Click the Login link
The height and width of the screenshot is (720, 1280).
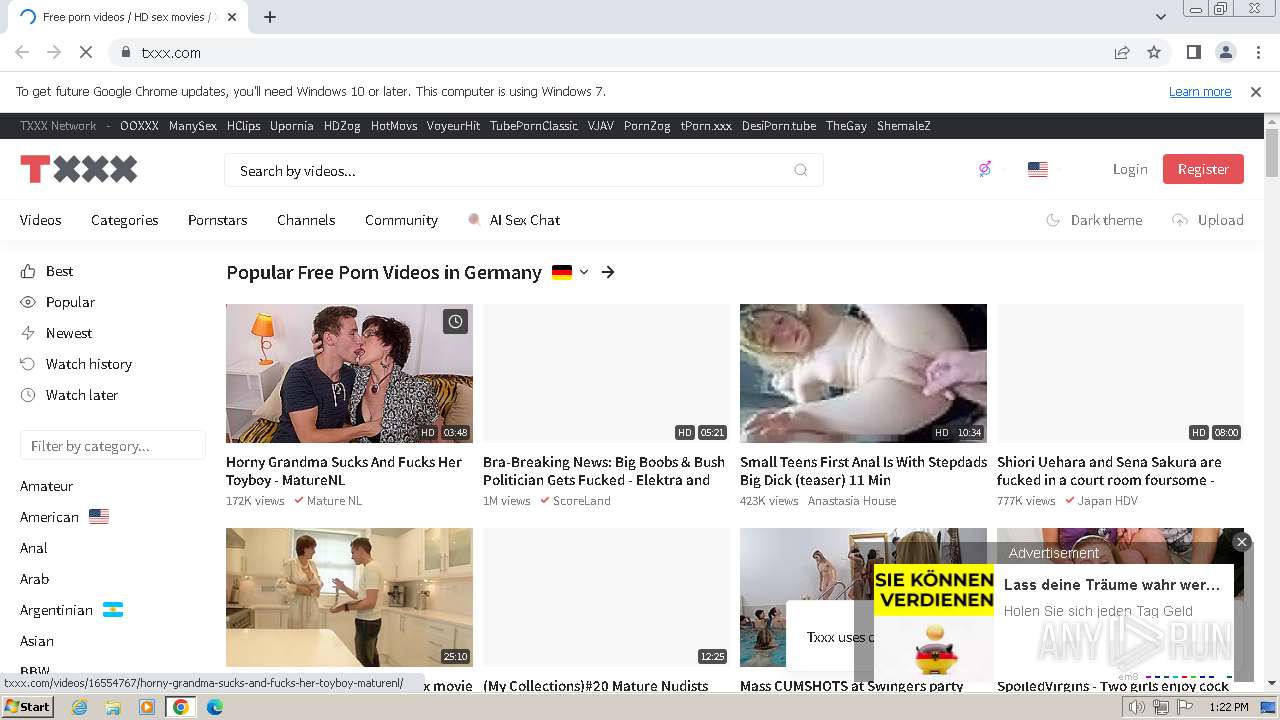click(1130, 169)
